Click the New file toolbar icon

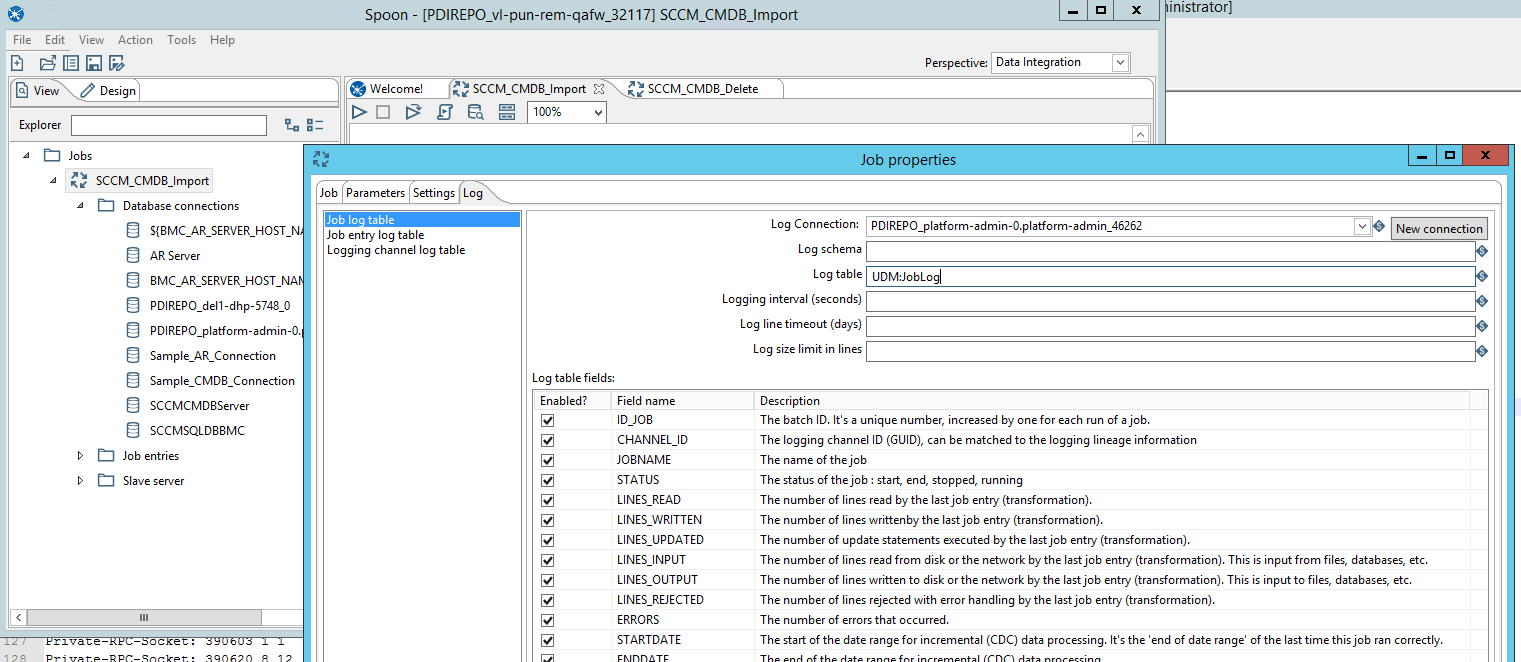point(17,63)
